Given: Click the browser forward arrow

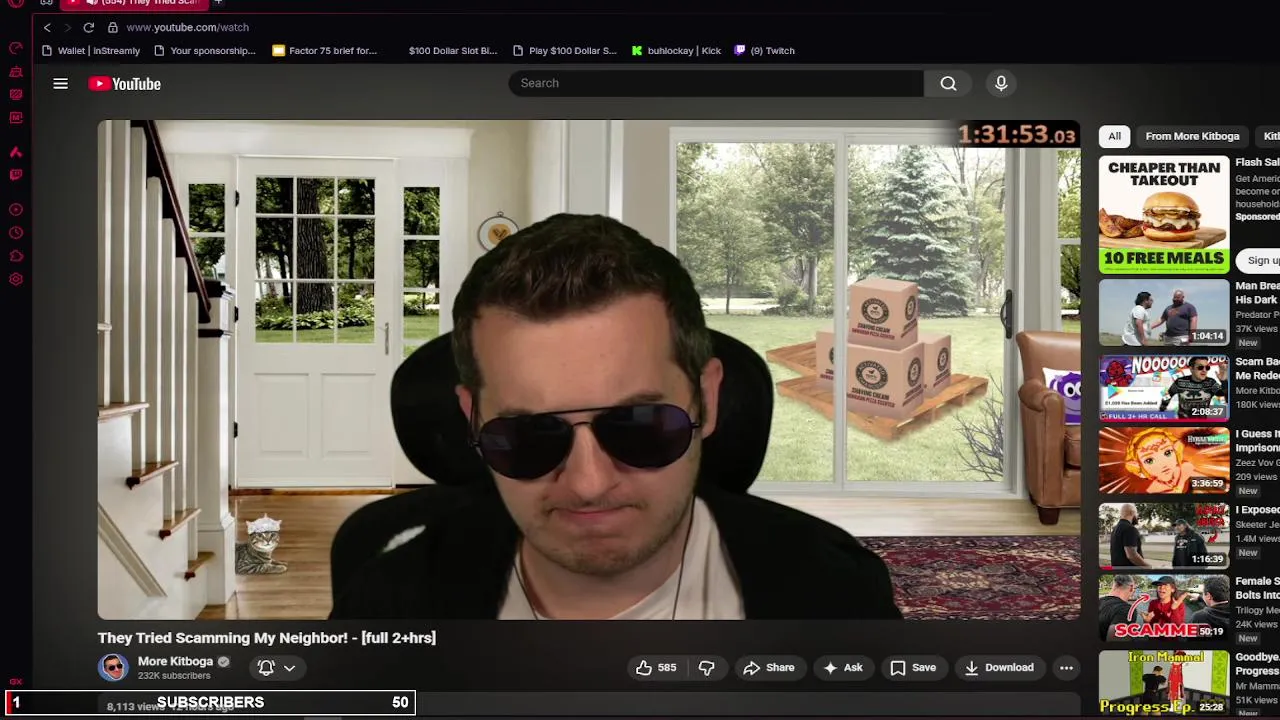Looking at the screenshot, I should pyautogui.click(x=67, y=28).
